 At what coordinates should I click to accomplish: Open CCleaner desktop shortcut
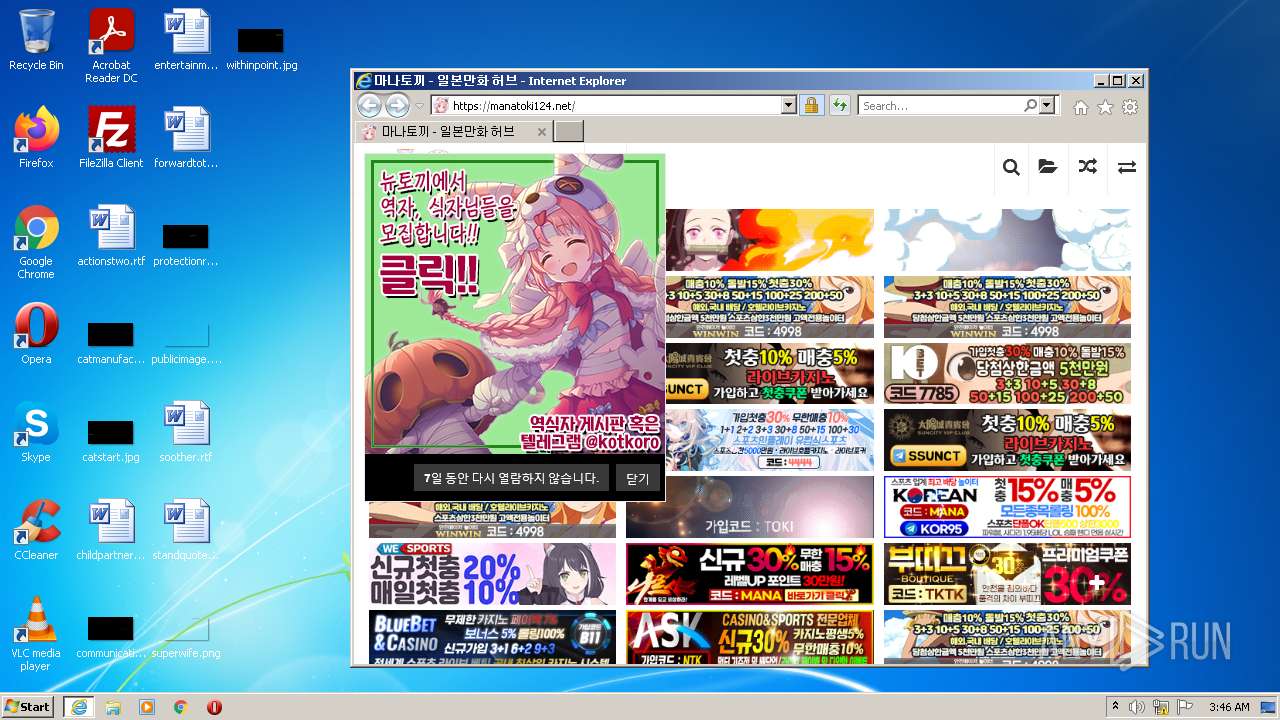pos(36,530)
